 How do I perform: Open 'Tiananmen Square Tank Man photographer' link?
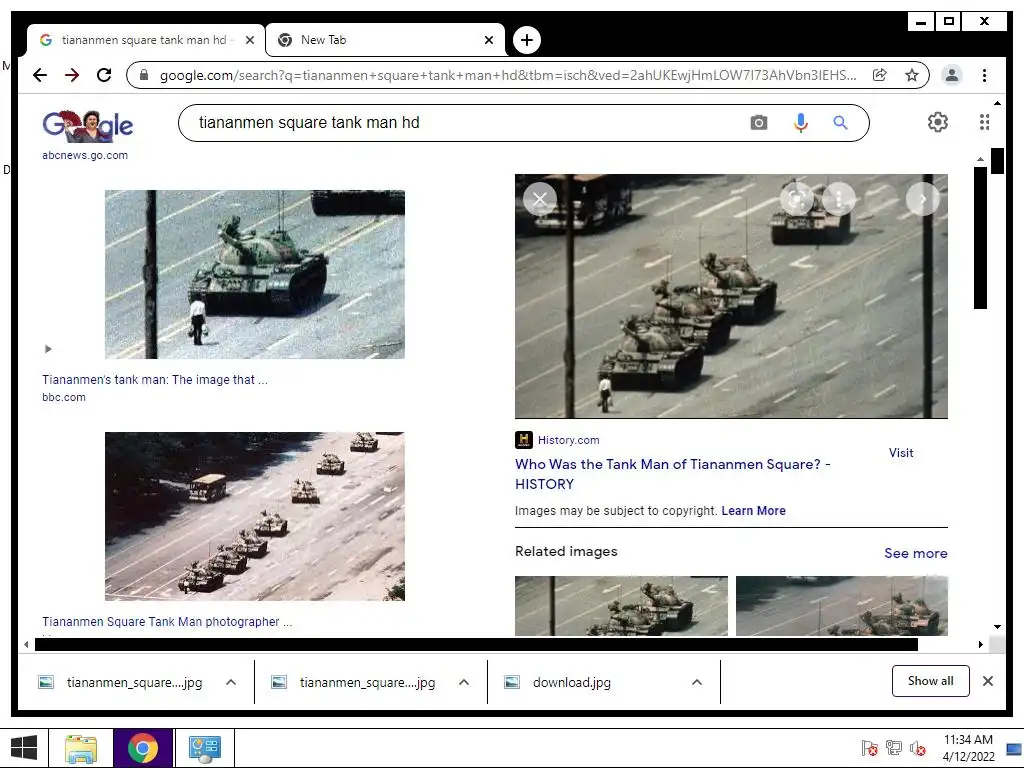point(167,622)
